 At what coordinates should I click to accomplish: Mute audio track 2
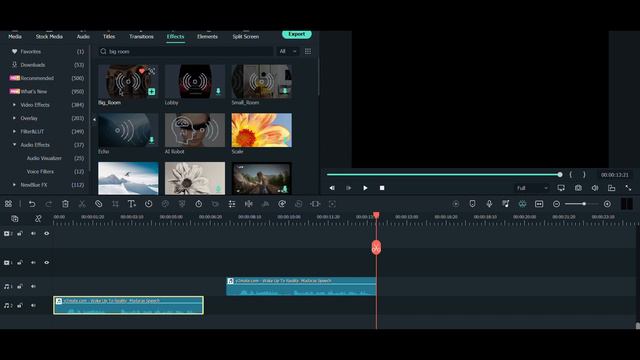(x=33, y=305)
